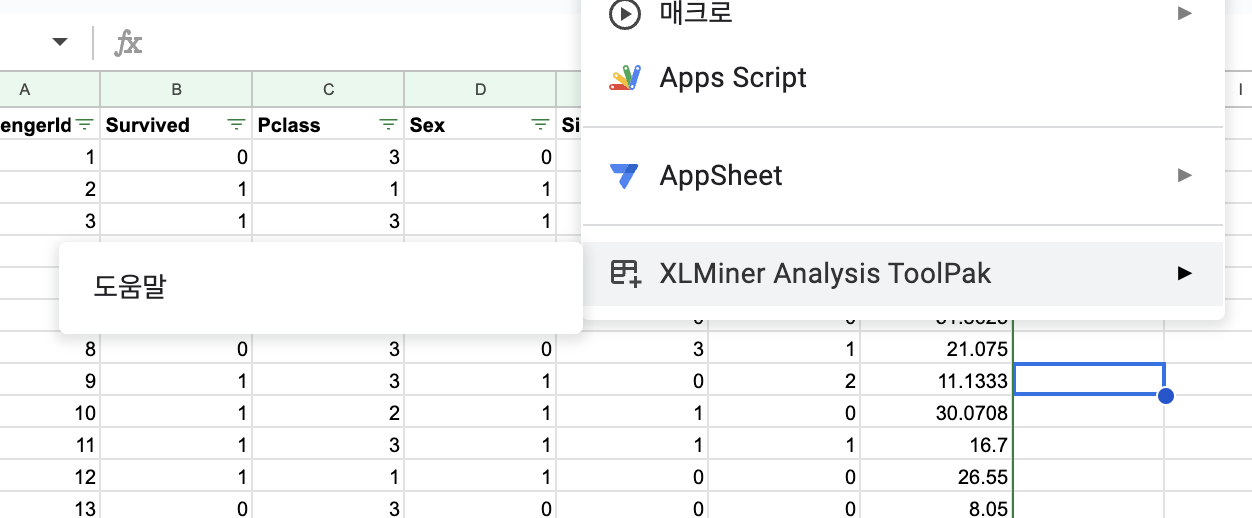Open the AppSheet menu entry
Viewport: 1252px width, 518px height.
point(903,176)
